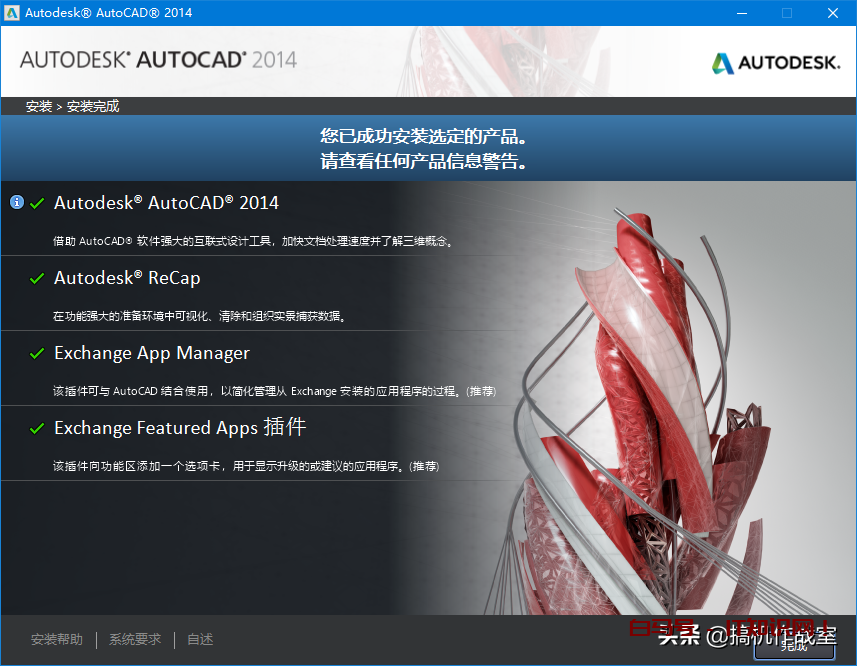The height and width of the screenshot is (666, 857).
Task: Click the checkmark beside Exchange Featured Apps 插件
Action: (x=37, y=427)
